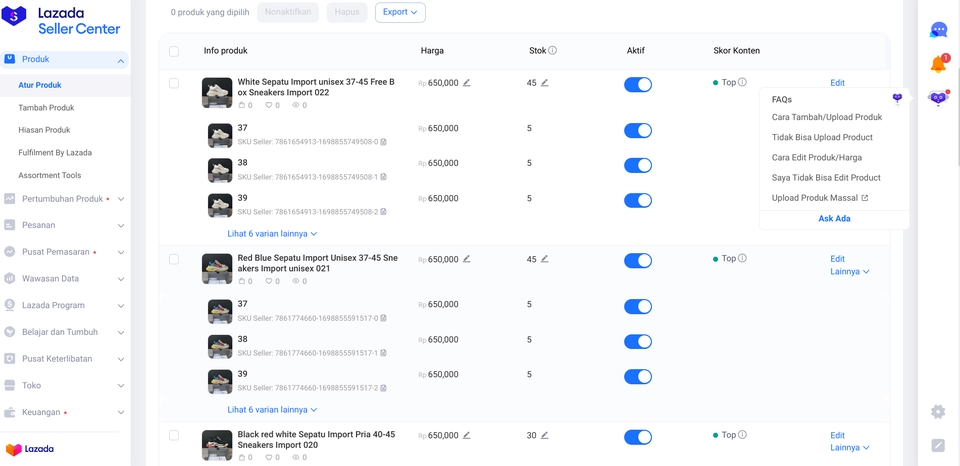The image size is (960, 466).
Task: Edit price of Black red white Sepatu product
Action: [467, 435]
